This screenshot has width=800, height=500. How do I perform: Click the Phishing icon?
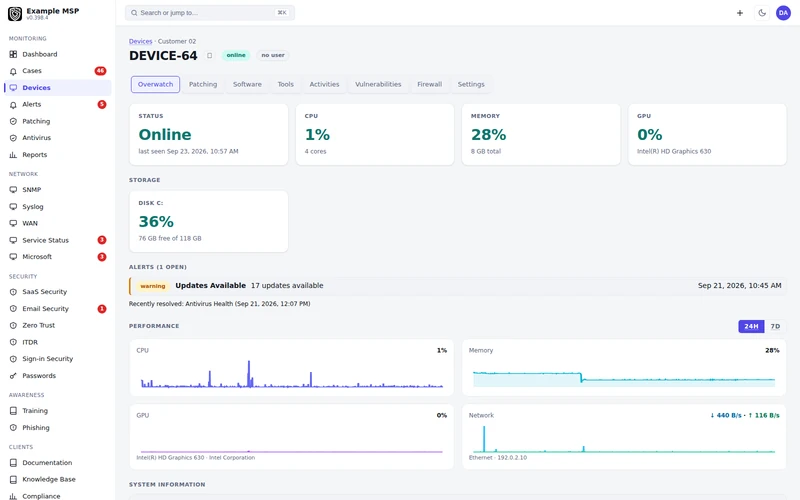pyautogui.click(x=13, y=428)
